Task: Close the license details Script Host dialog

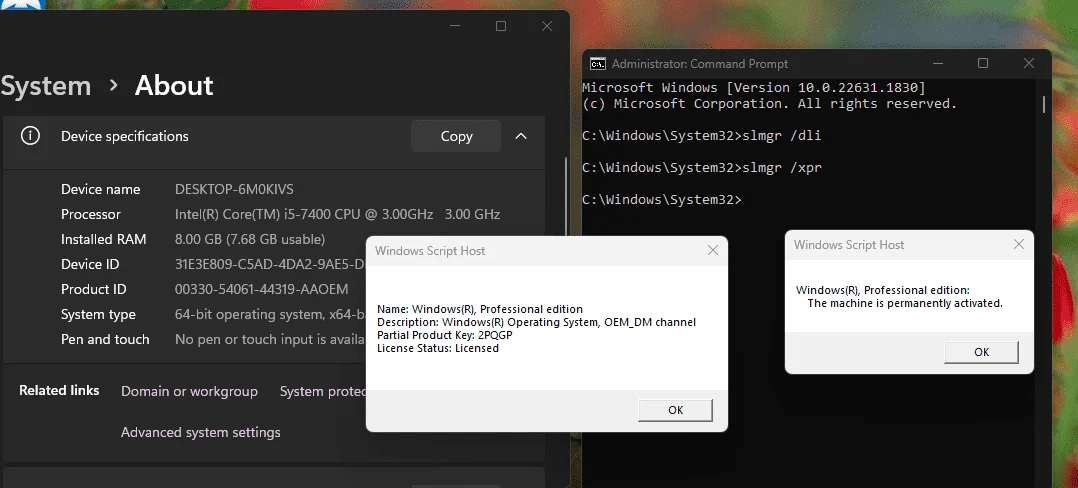Action: tap(713, 250)
